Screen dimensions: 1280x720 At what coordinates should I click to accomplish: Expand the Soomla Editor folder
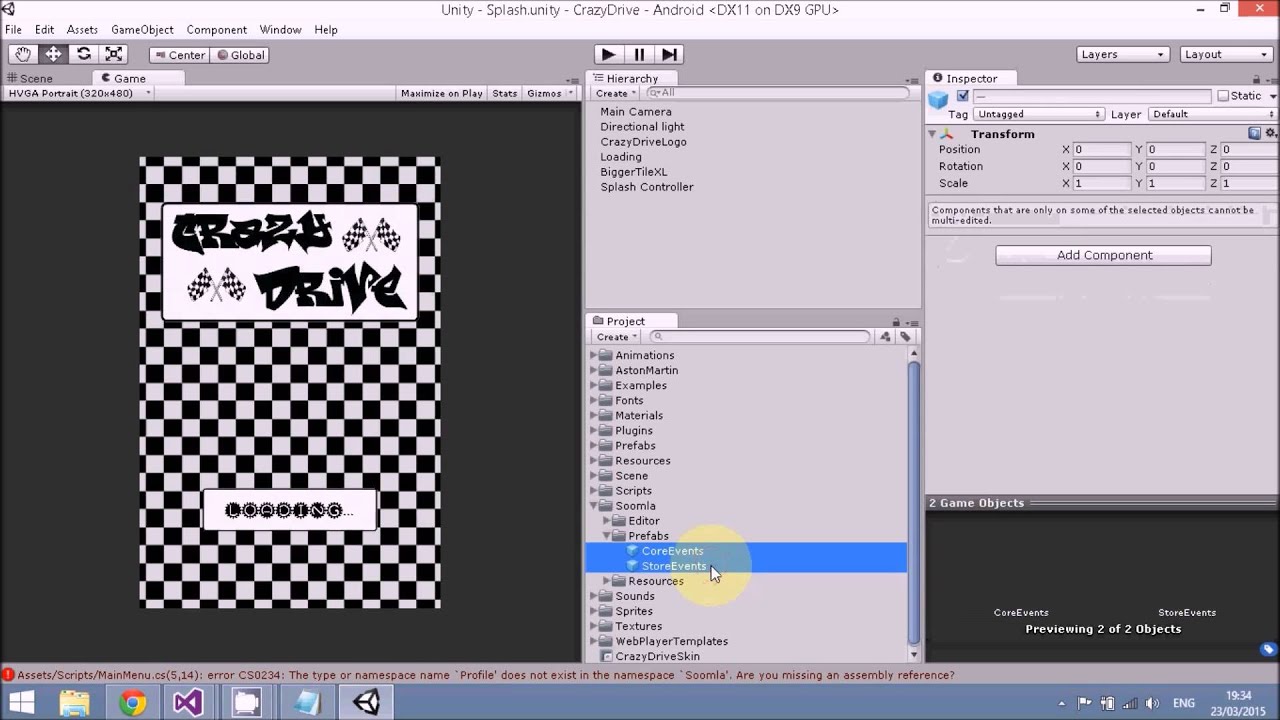606,521
